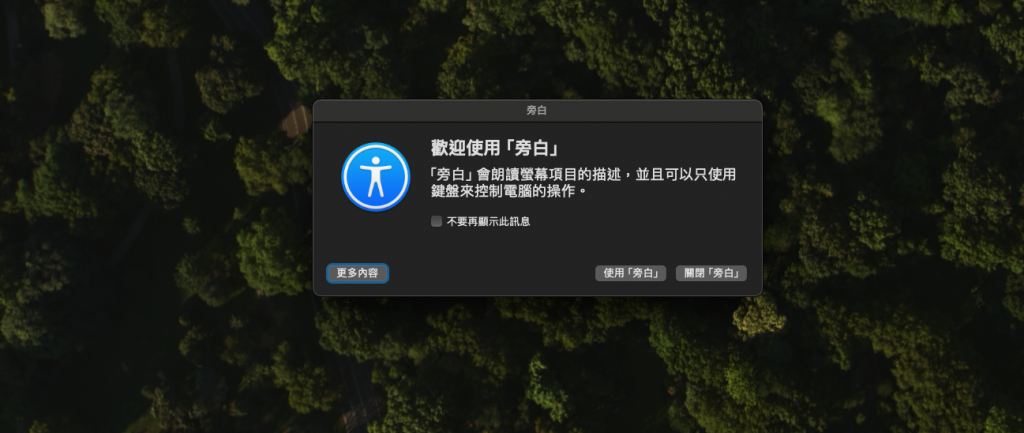1024x433 pixels.
Task: Click desktop wallpaper beneath the 旁白 dialog
Action: pyautogui.click(x=537, y=364)
